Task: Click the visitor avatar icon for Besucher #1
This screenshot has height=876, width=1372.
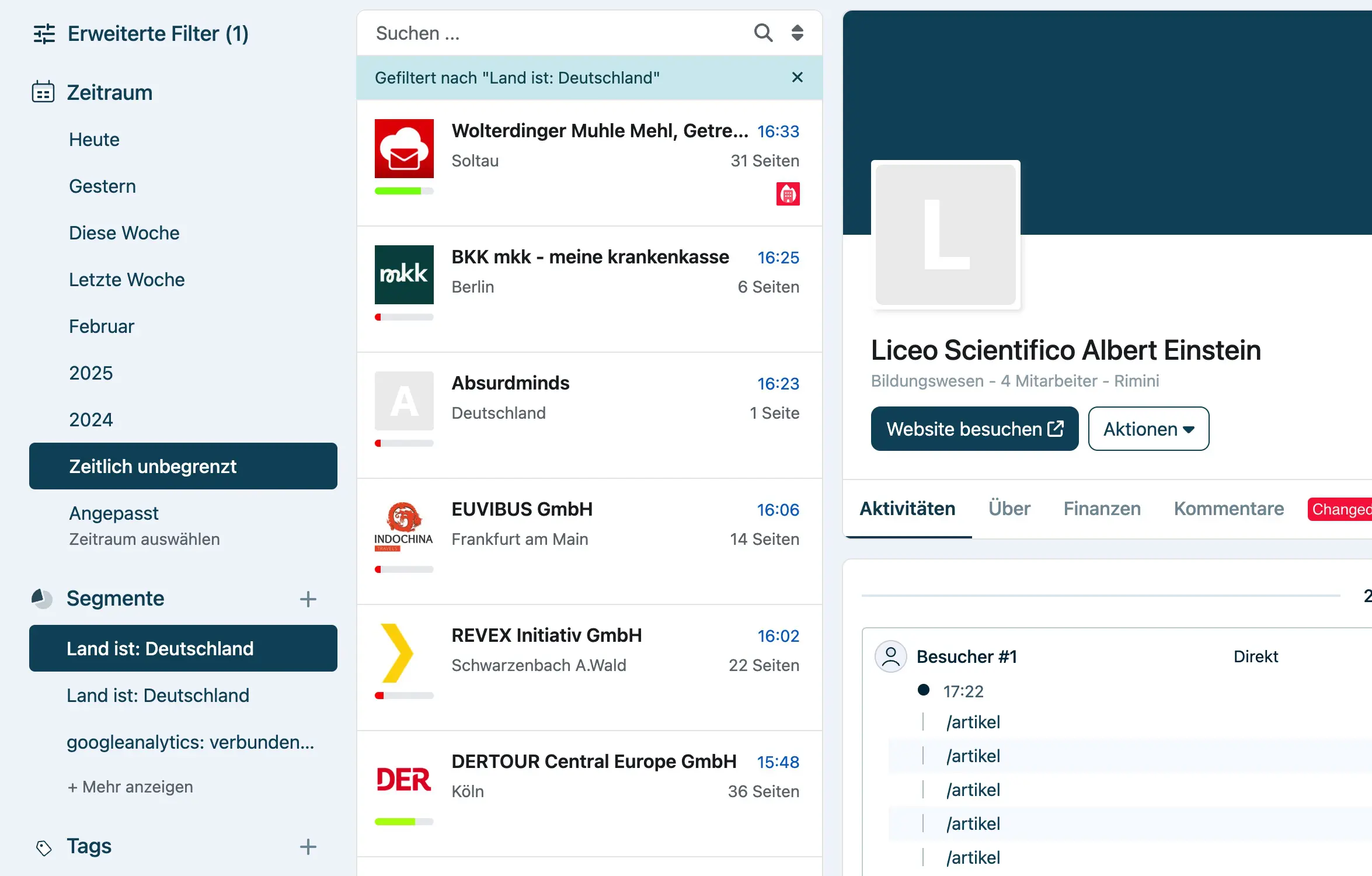Action: [x=890, y=656]
